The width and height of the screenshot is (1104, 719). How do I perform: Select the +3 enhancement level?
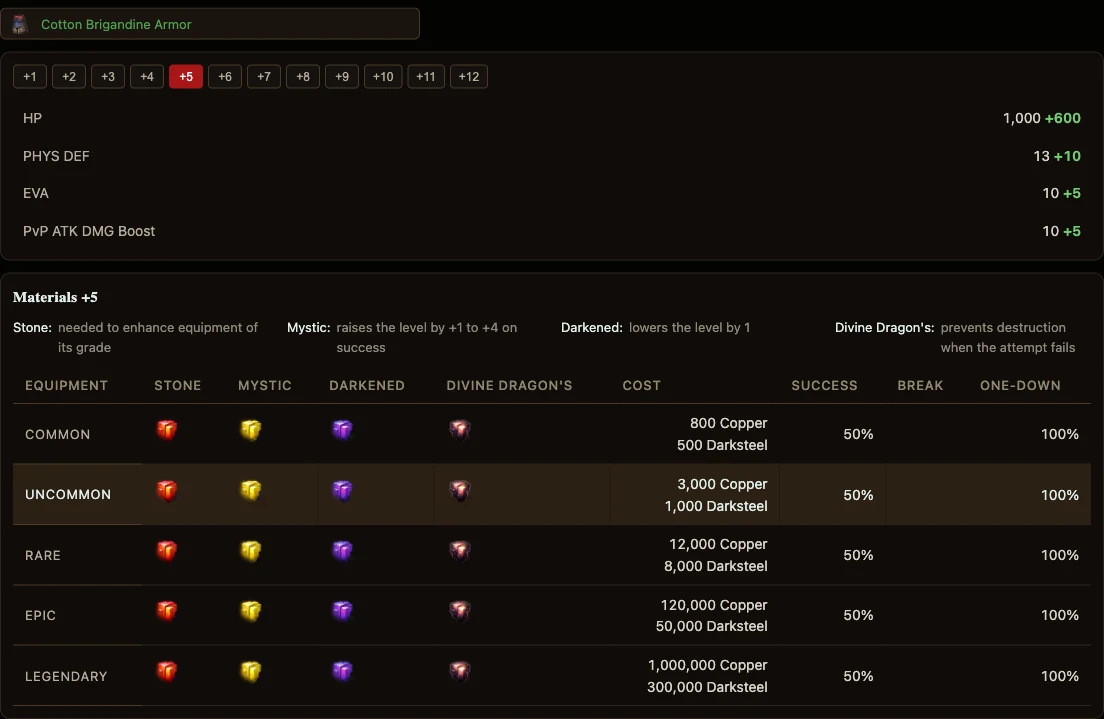(x=108, y=77)
